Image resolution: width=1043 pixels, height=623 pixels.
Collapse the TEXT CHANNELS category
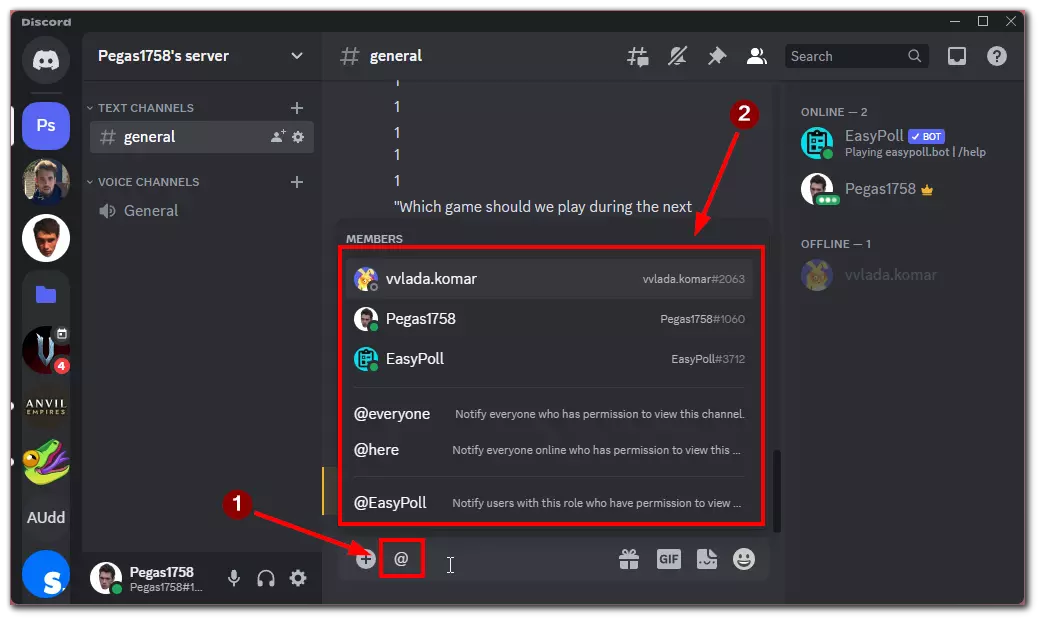(145, 108)
